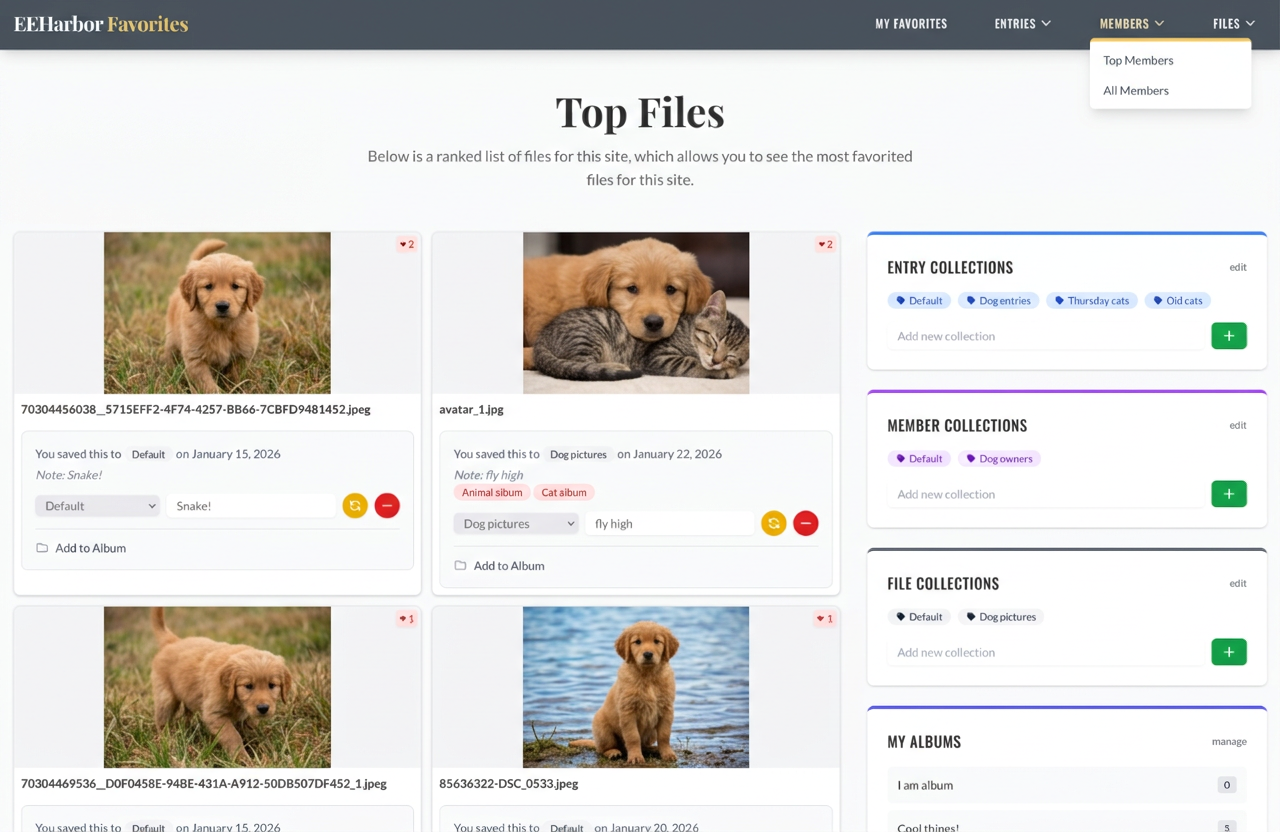Click manage next to My Albums

[1229, 741]
